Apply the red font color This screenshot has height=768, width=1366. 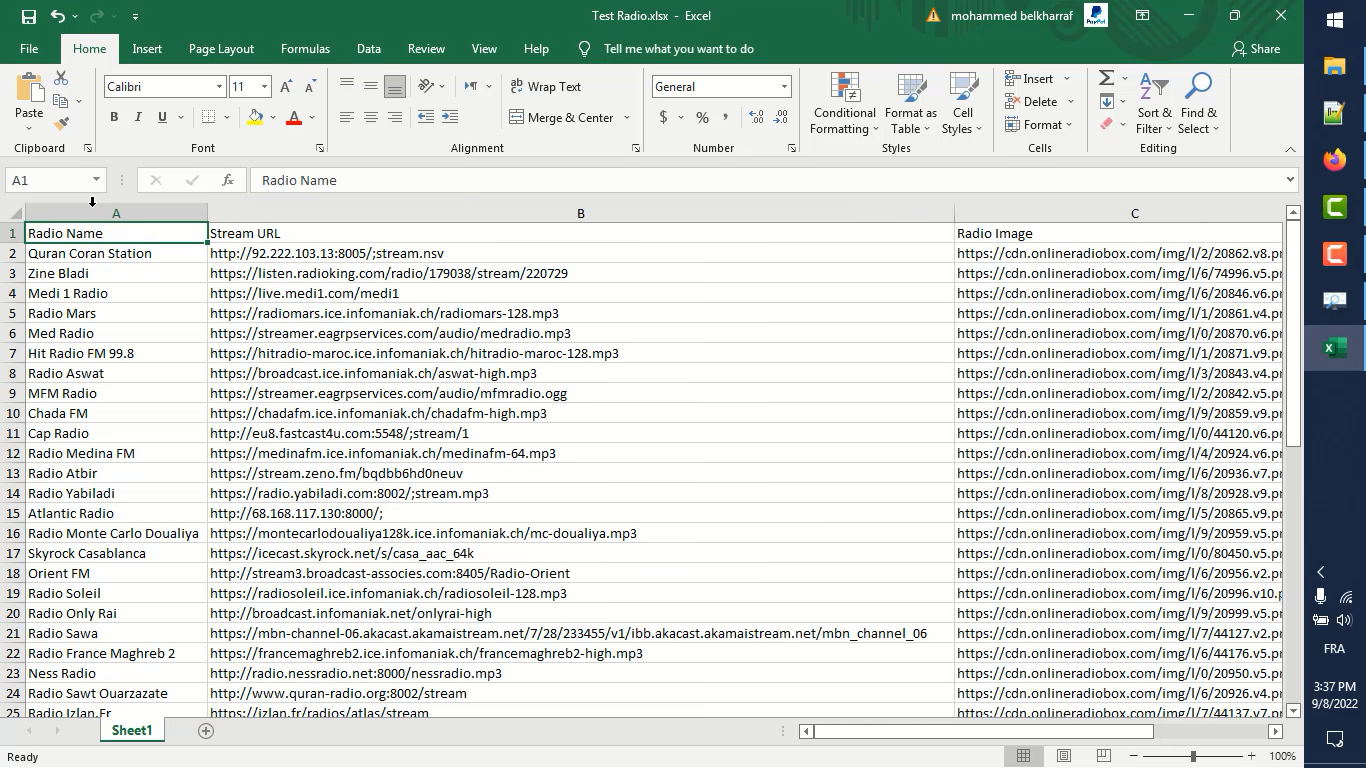tap(294, 117)
